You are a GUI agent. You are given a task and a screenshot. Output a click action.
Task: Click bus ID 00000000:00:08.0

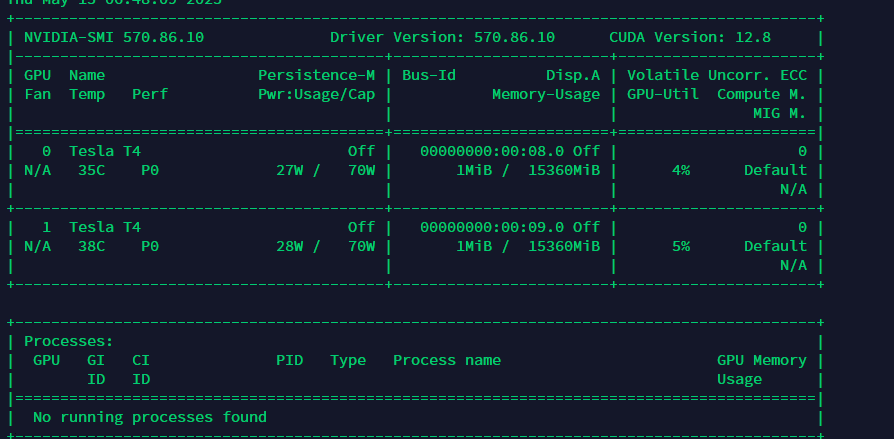[492, 151]
